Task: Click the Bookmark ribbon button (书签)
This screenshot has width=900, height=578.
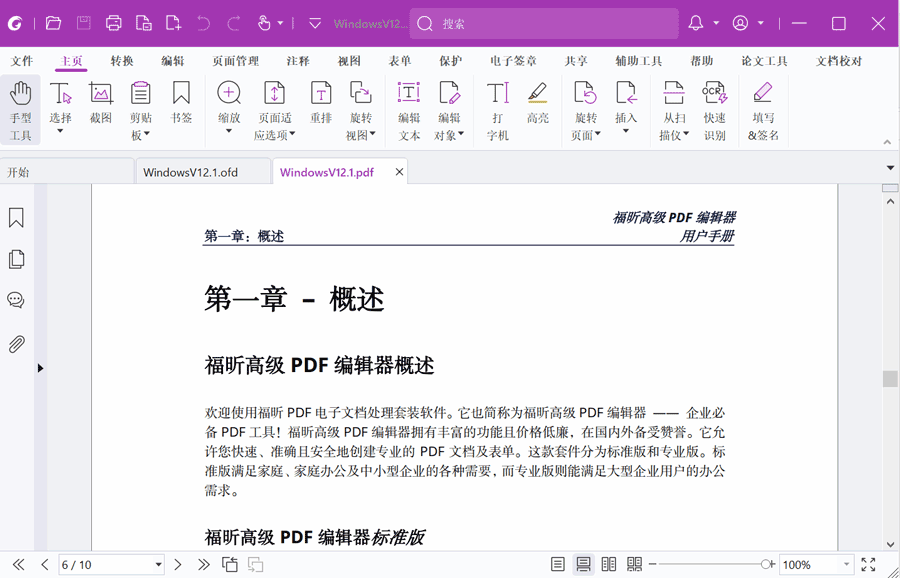Action: [x=181, y=103]
